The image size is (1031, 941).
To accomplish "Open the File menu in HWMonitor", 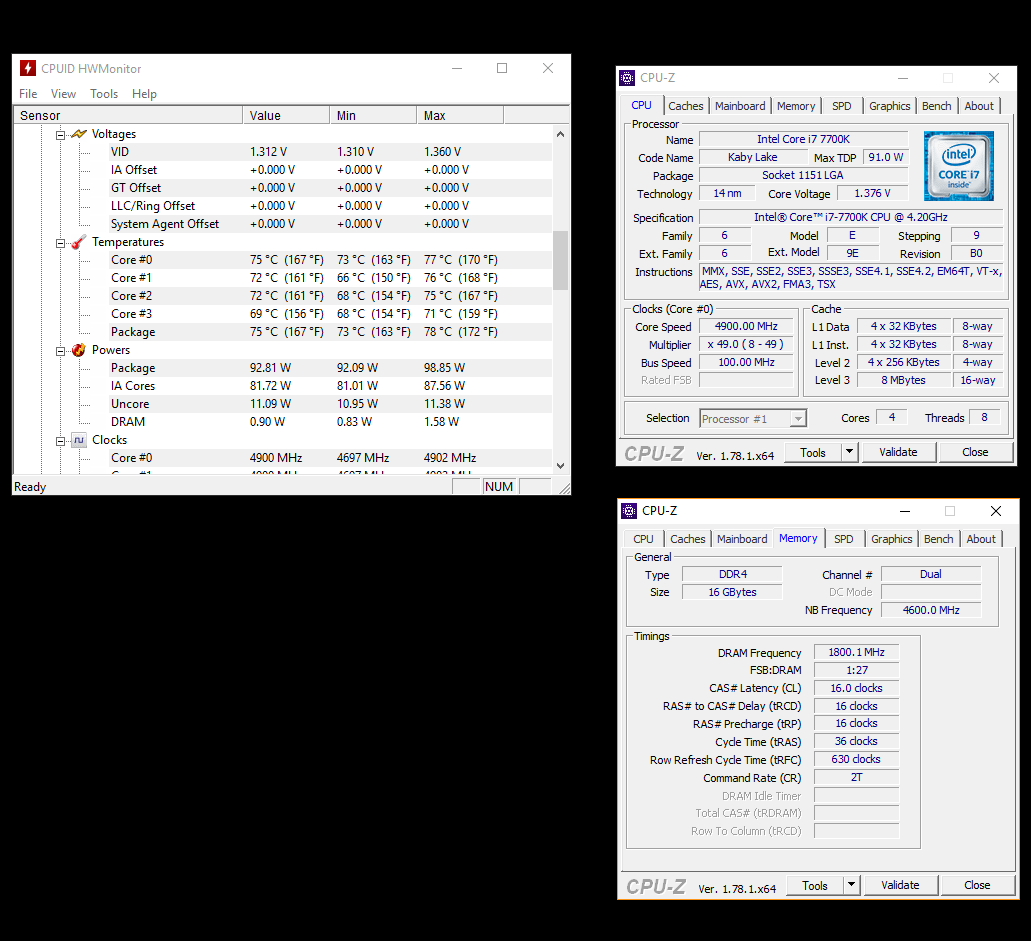I will pos(28,94).
